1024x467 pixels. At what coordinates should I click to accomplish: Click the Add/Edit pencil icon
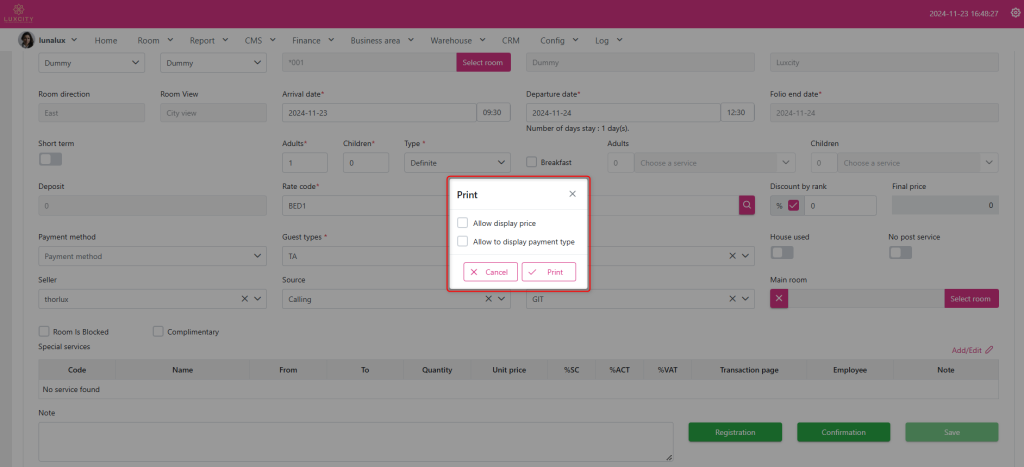989,350
